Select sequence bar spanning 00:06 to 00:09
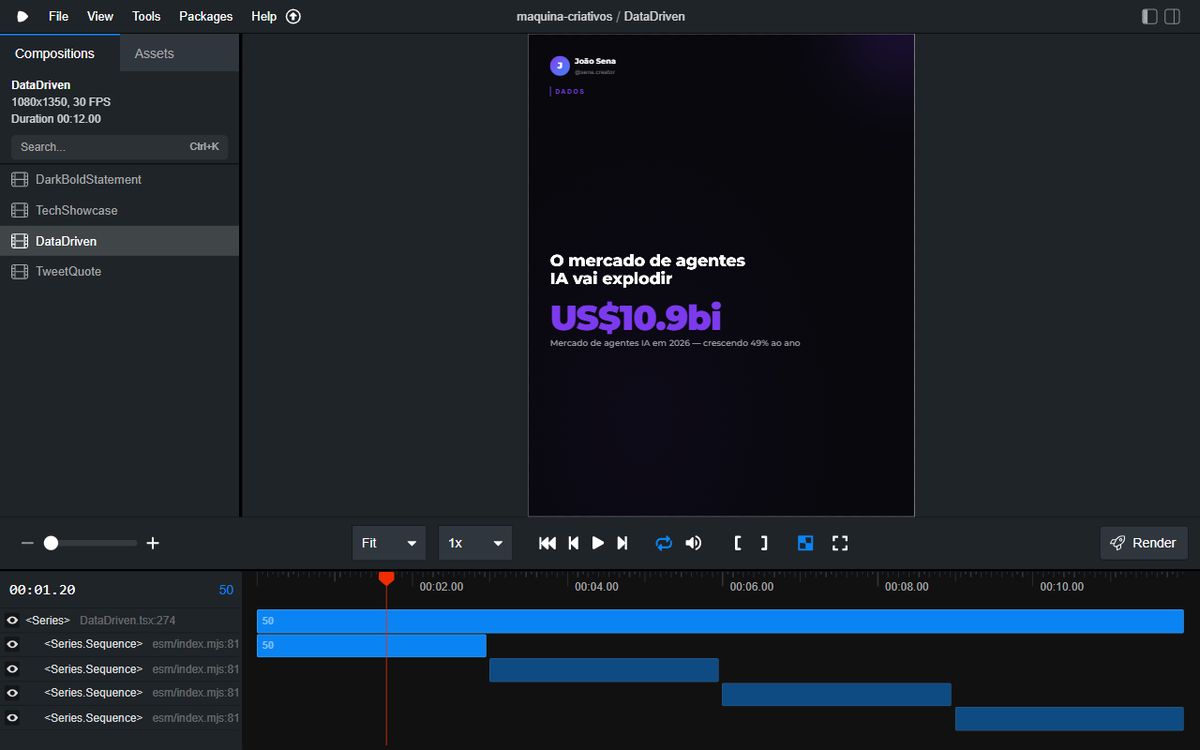This screenshot has height=750, width=1200. coord(836,694)
